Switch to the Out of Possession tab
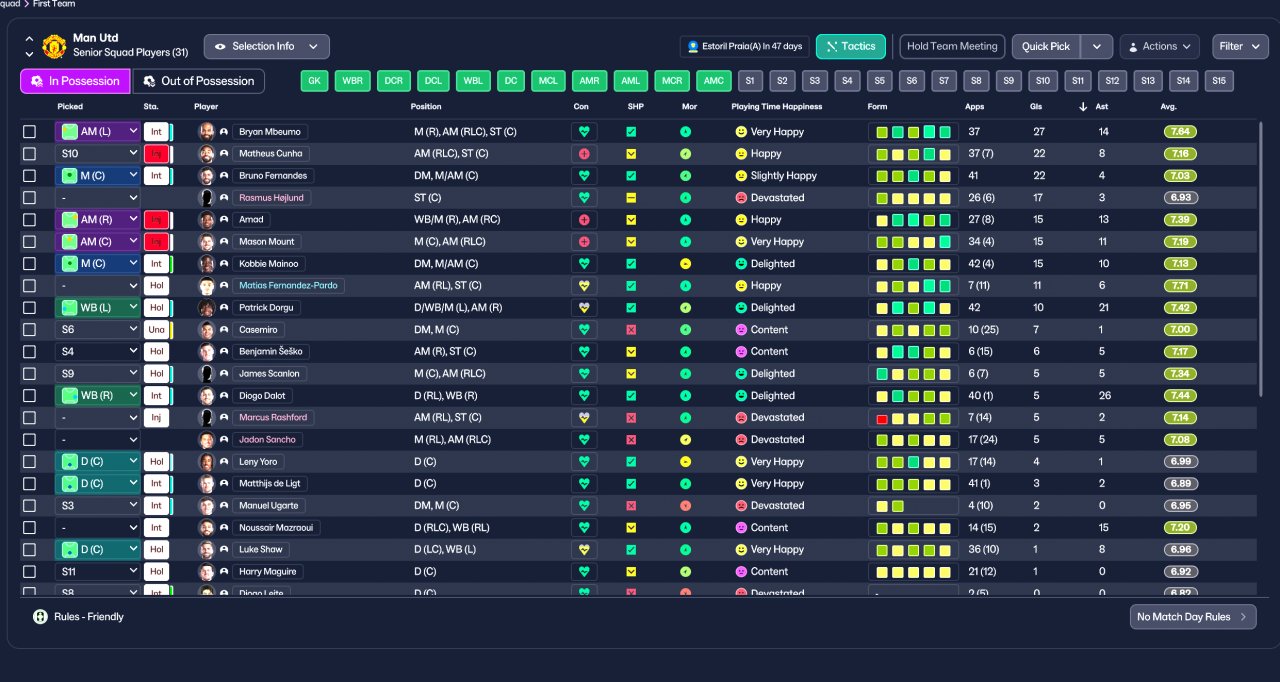Viewport: 1280px width, 682px height. (199, 81)
